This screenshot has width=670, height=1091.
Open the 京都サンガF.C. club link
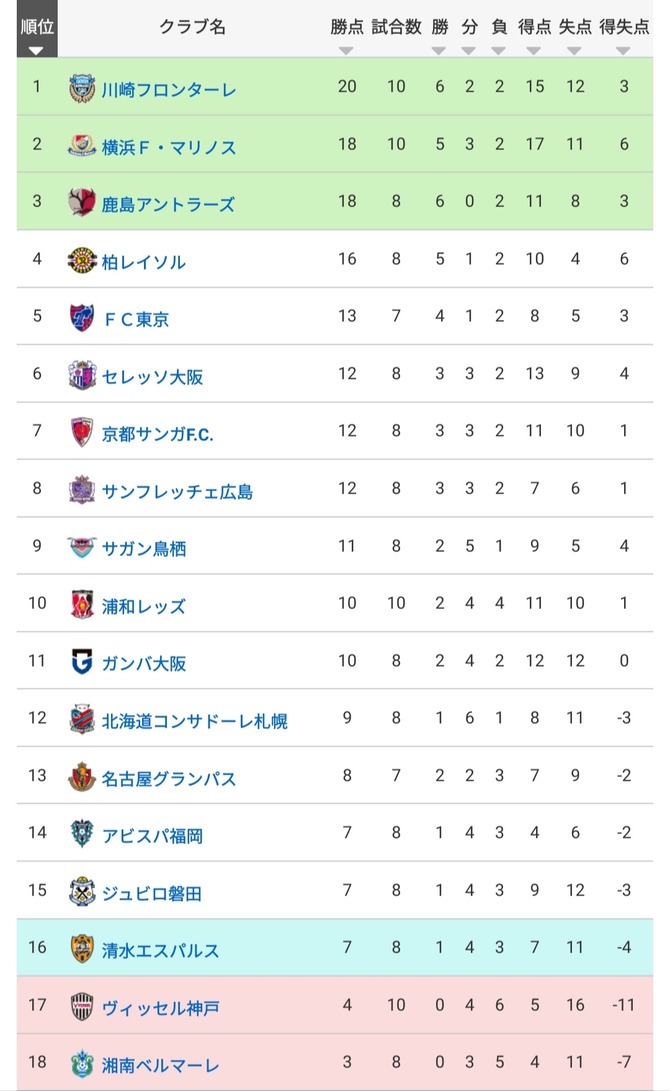pyautogui.click(x=158, y=434)
